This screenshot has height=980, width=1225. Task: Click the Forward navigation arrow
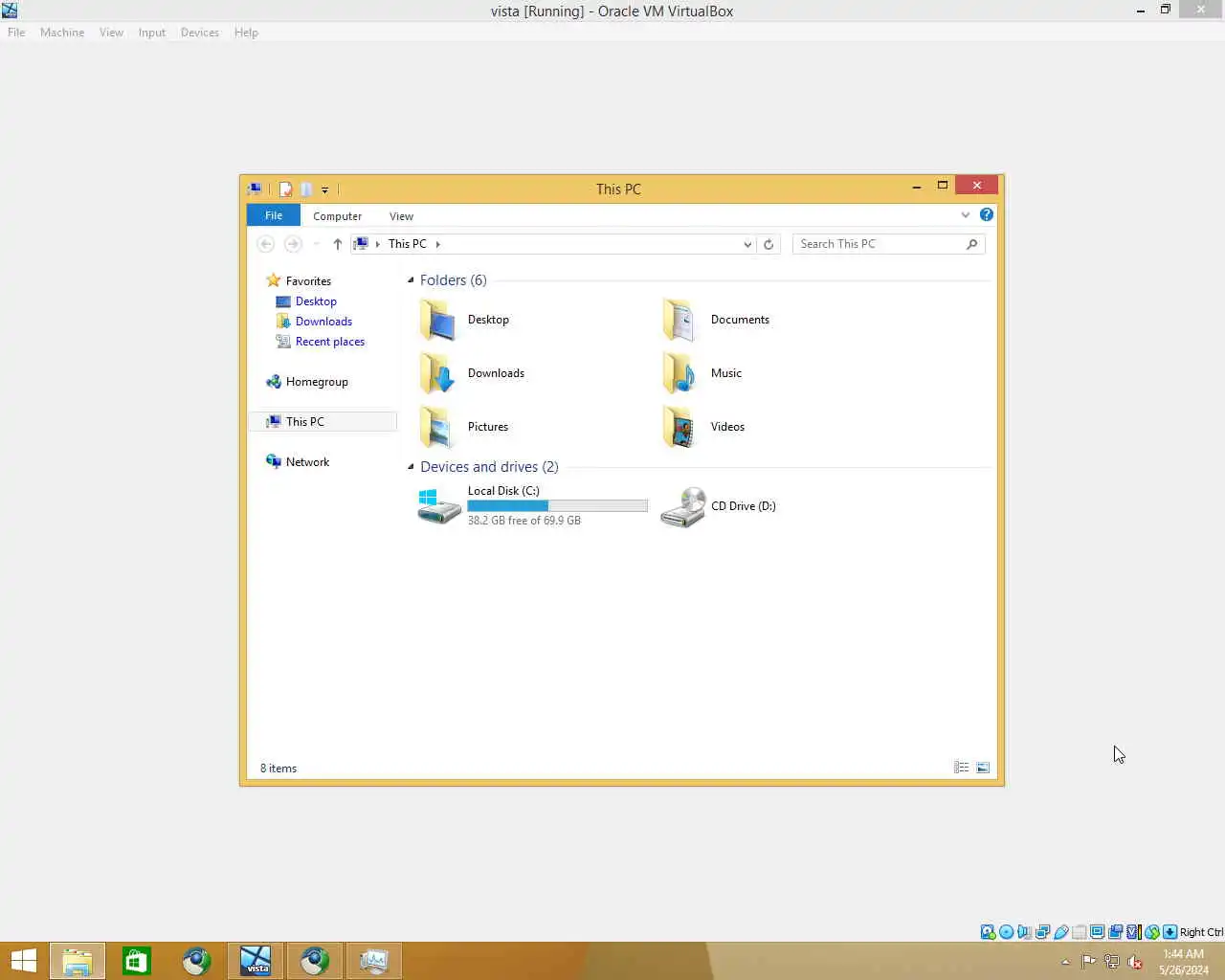pos(293,244)
